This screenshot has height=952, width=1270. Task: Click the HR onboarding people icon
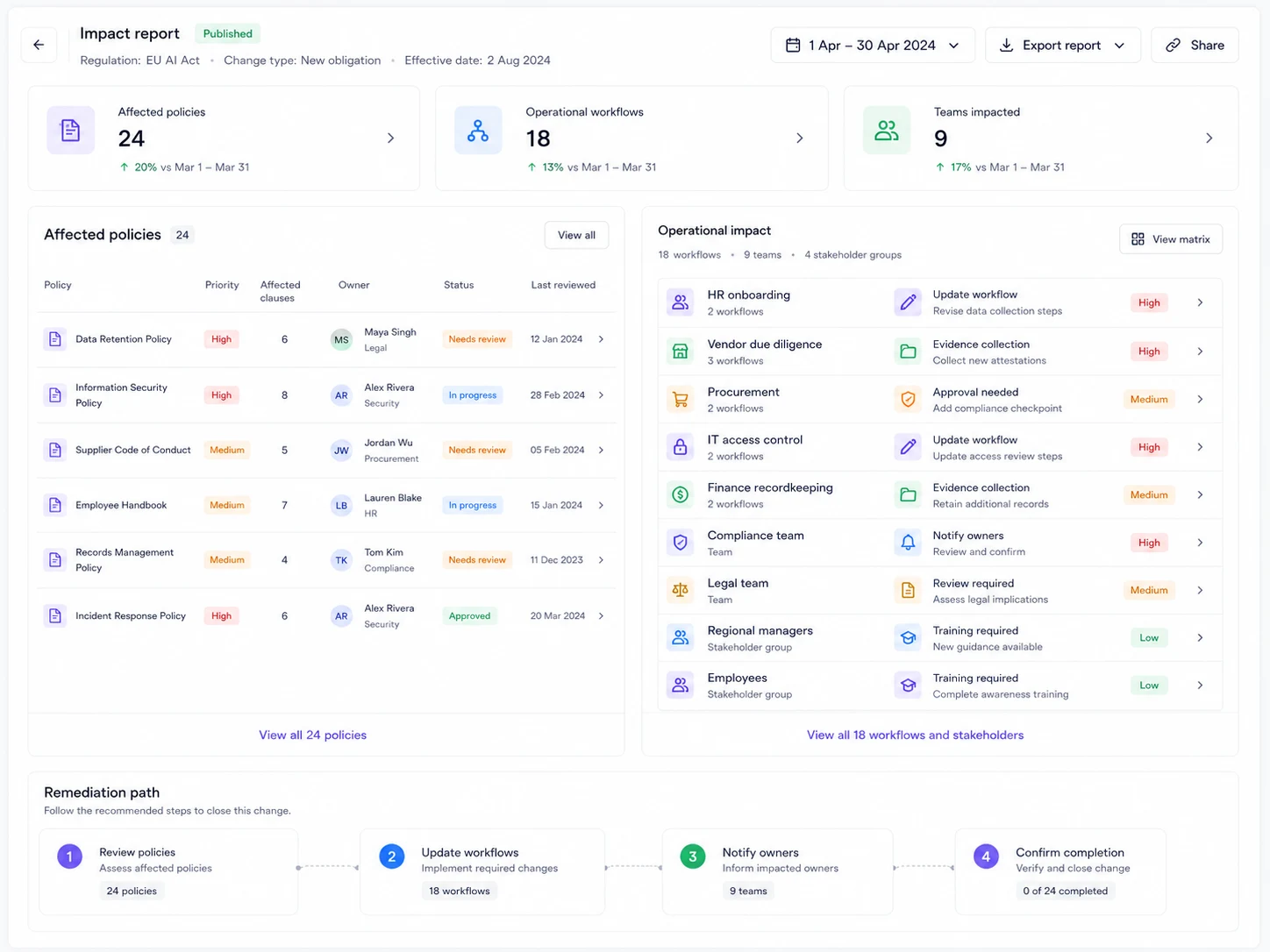pos(680,302)
